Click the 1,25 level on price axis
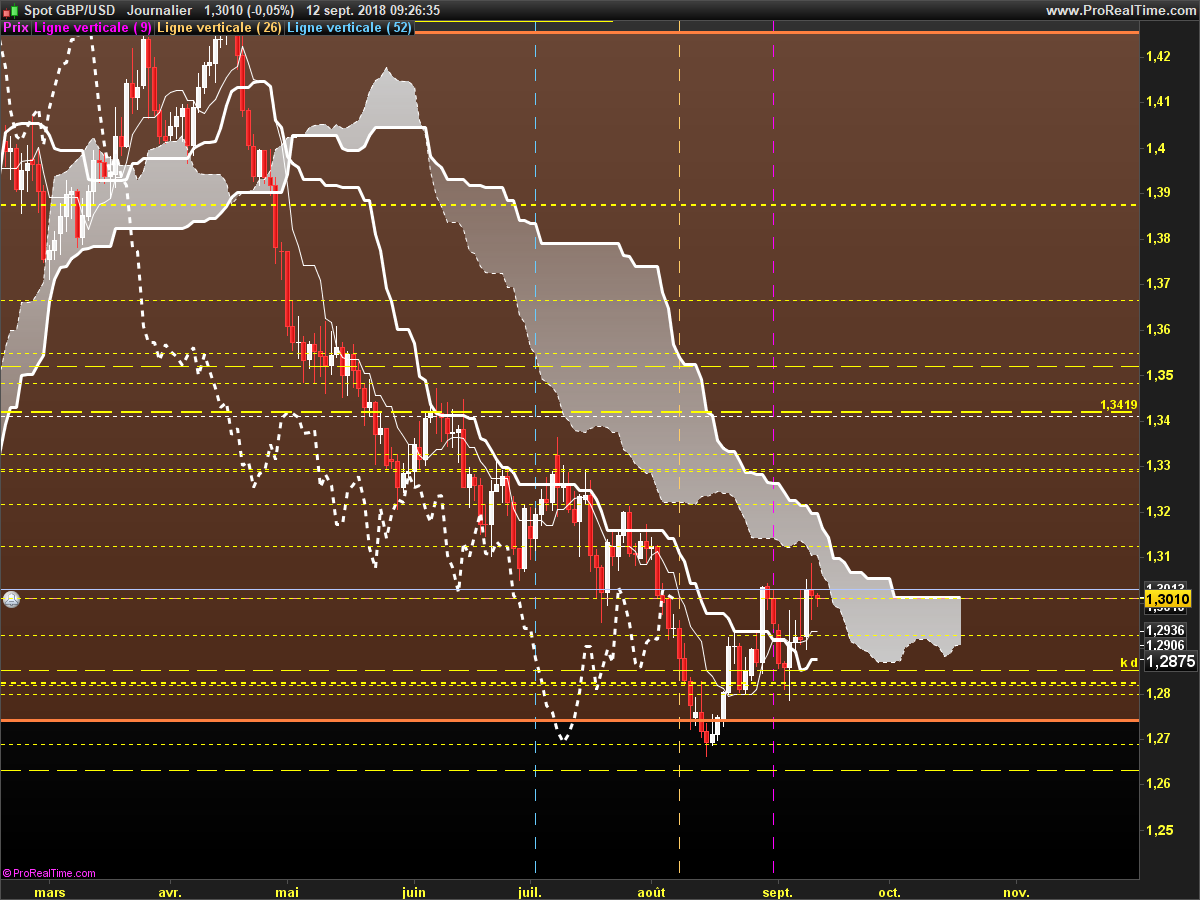Screen dimensions: 1200x900 coord(1158,830)
